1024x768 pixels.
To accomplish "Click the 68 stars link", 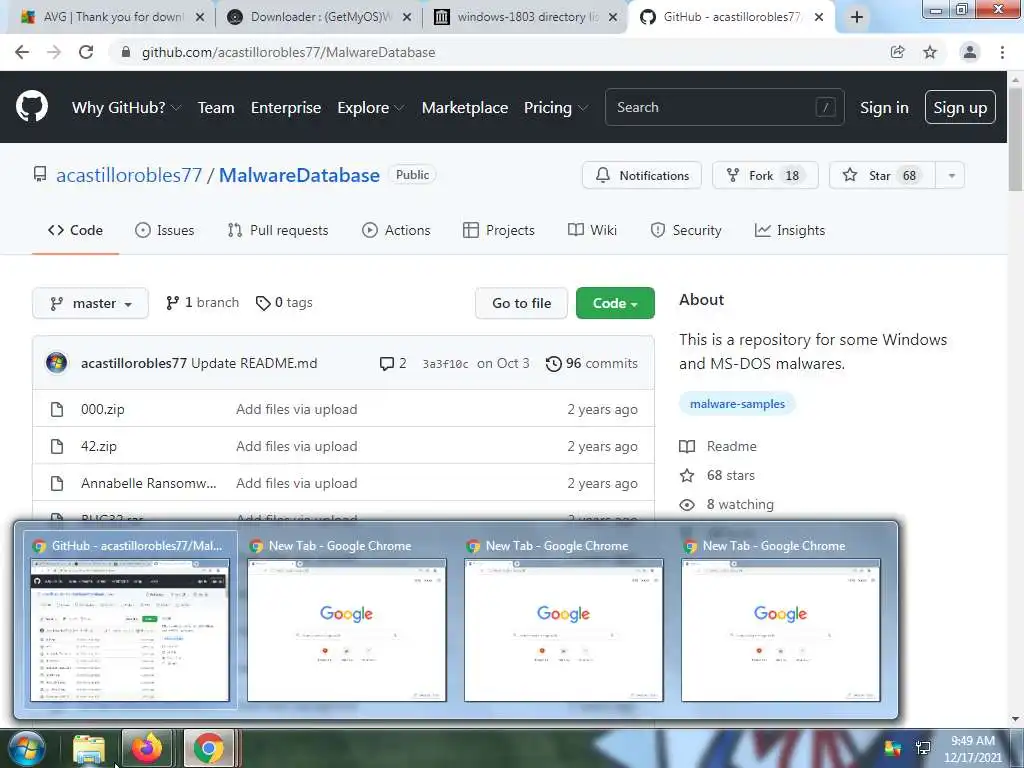I will 717,475.
